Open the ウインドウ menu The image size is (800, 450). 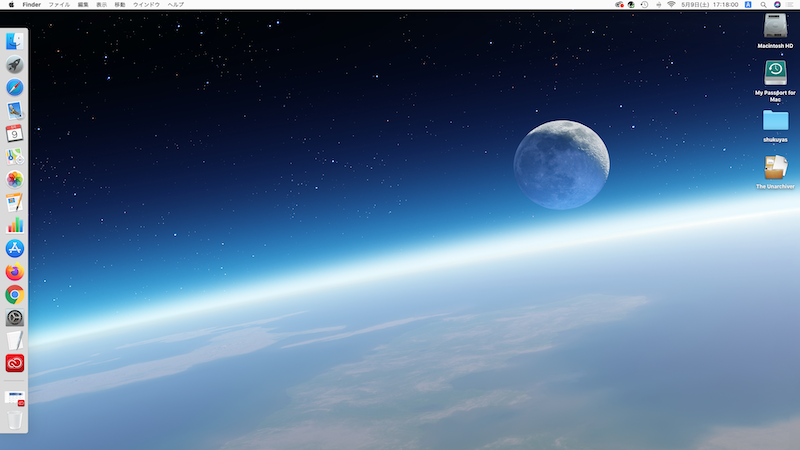(146, 5)
